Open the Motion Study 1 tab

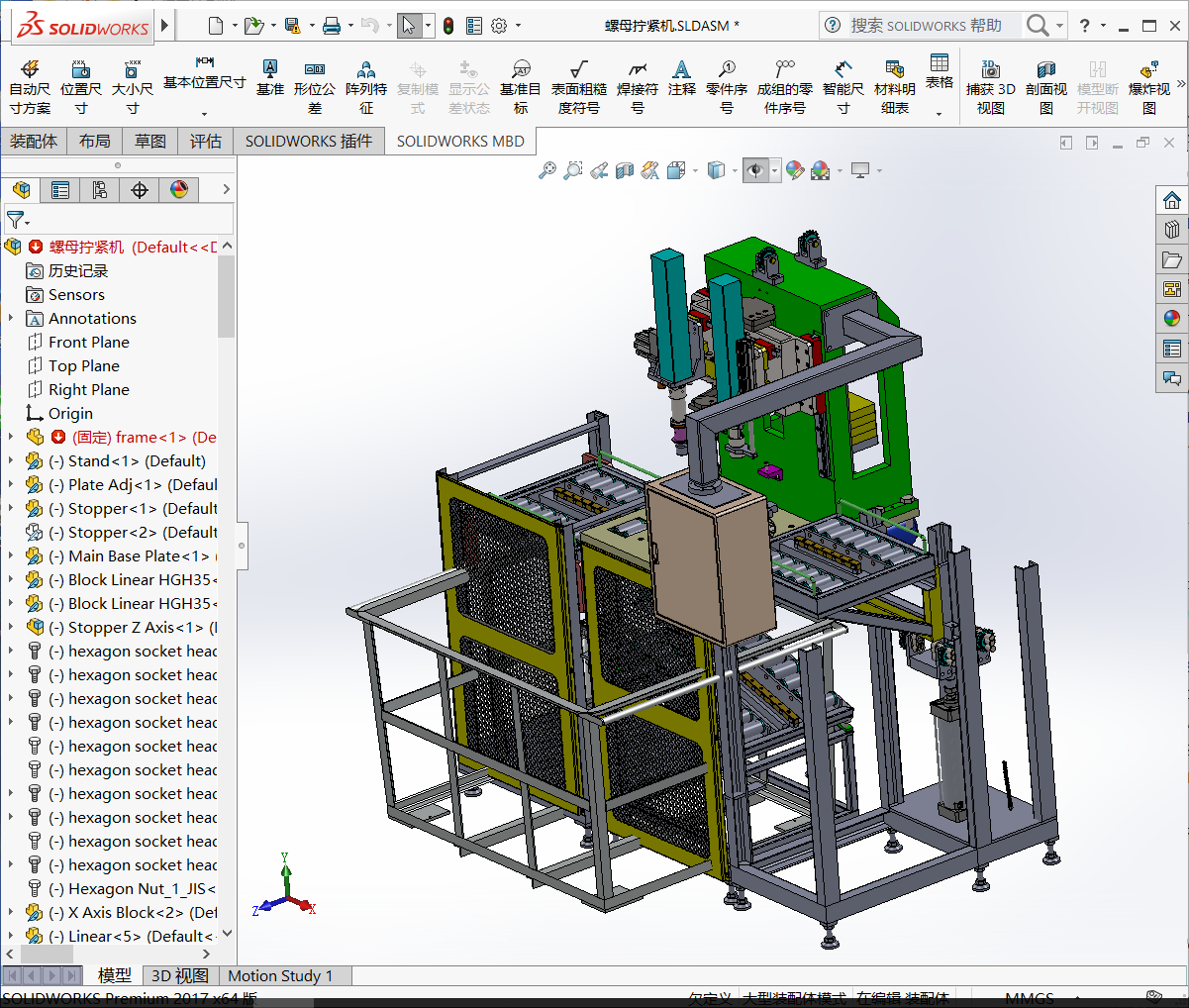pyautogui.click(x=280, y=975)
